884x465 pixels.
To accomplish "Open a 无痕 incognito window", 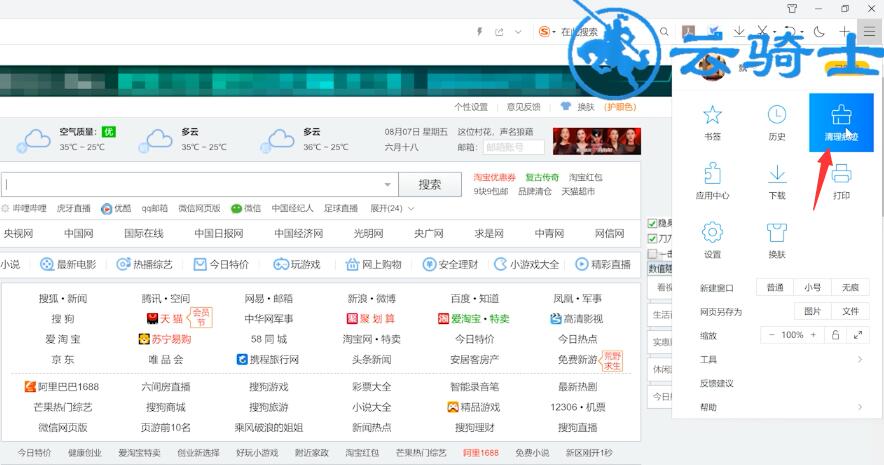I will (x=850, y=287).
